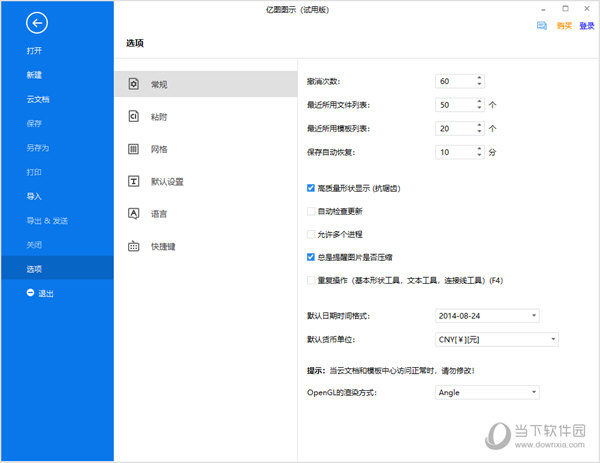Minimize the 亿图图示 window
This screenshot has width=600, height=463.
543,9
